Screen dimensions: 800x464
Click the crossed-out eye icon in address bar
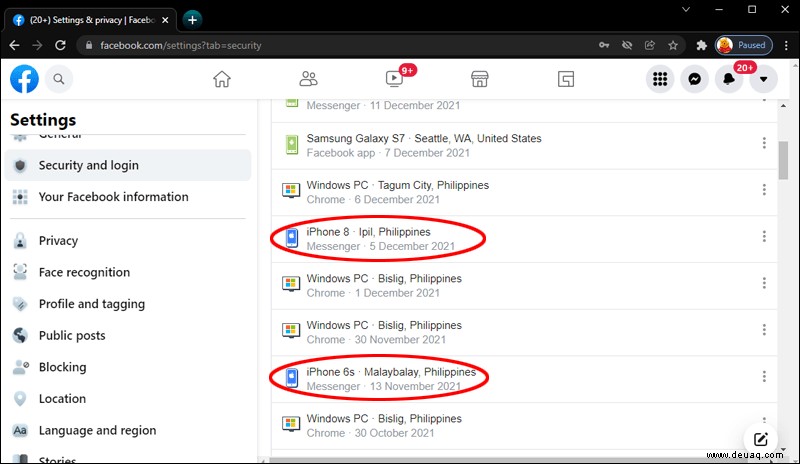pyautogui.click(x=627, y=45)
